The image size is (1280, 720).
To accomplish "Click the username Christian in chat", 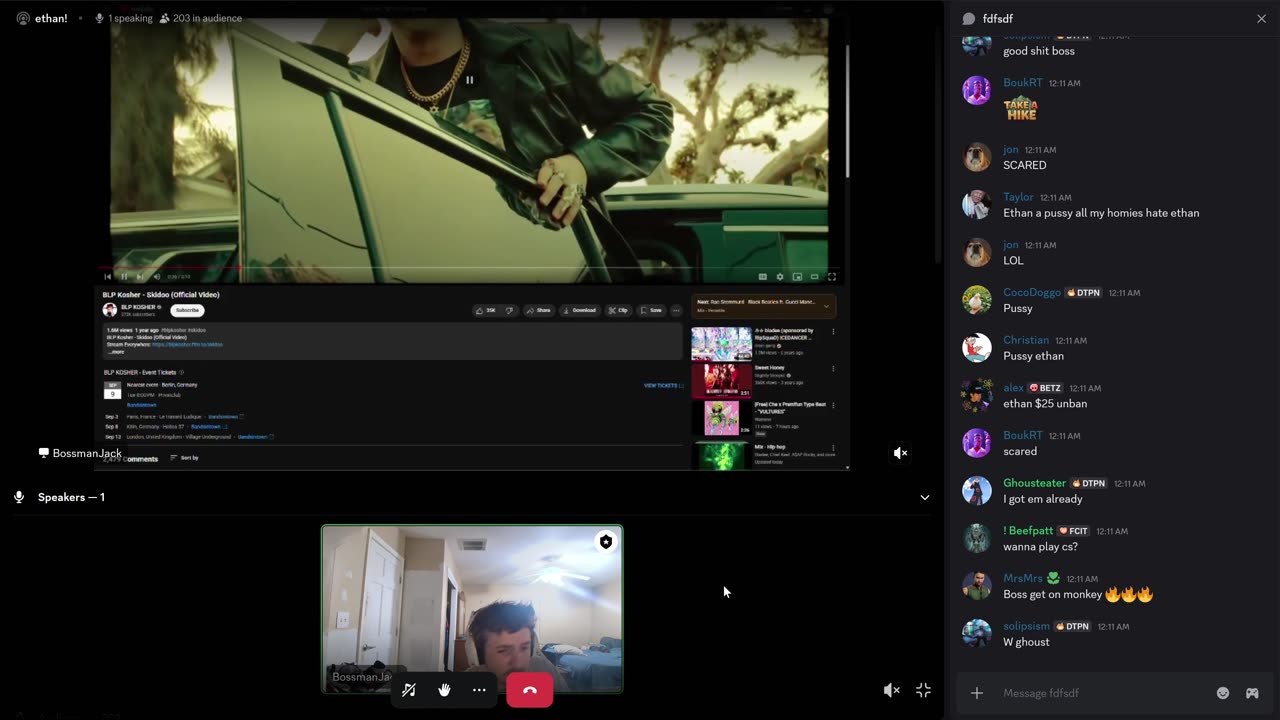I will point(1026,340).
